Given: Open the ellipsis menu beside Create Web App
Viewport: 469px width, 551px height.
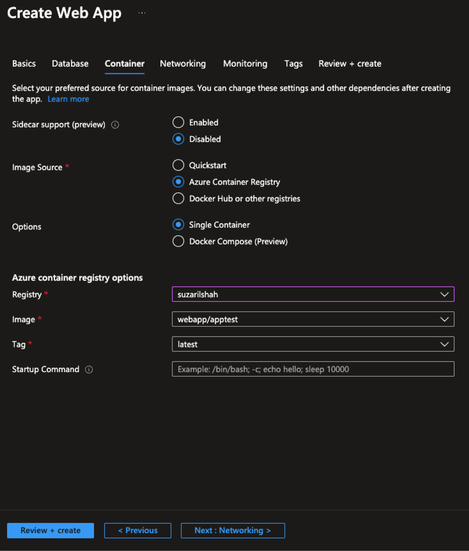Looking at the screenshot, I should point(142,13).
